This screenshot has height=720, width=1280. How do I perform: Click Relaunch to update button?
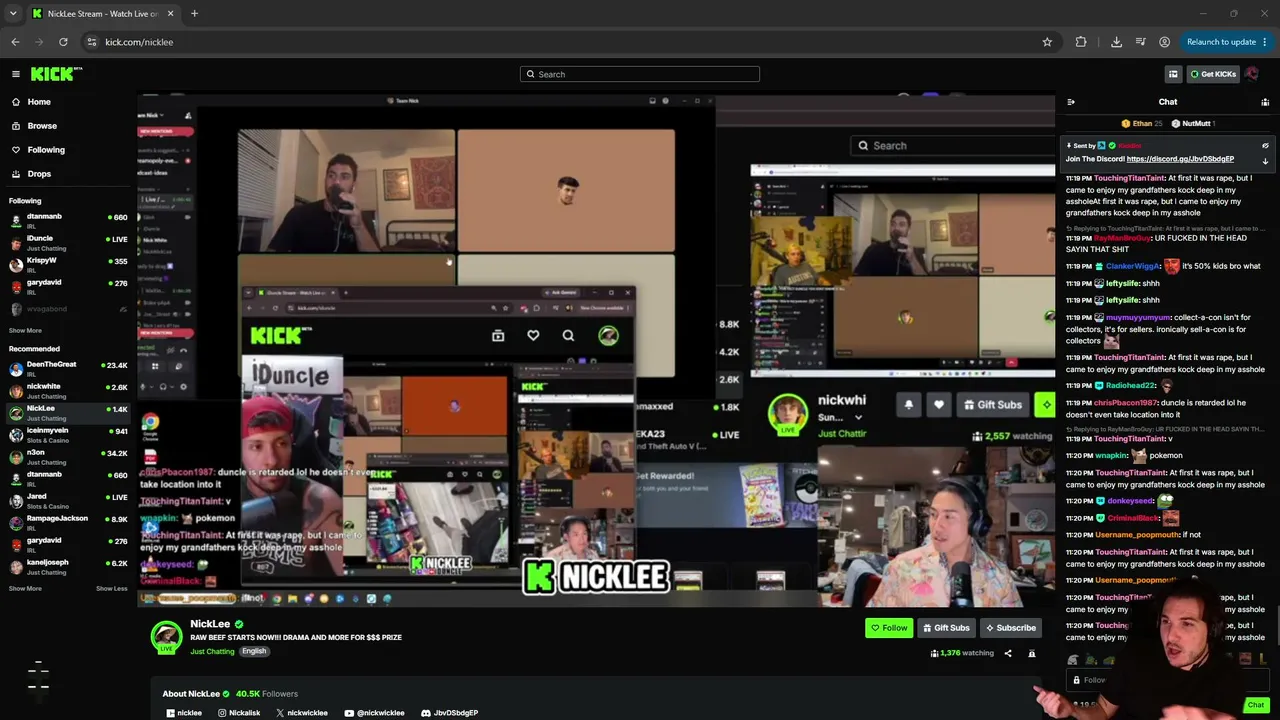click(x=1221, y=42)
